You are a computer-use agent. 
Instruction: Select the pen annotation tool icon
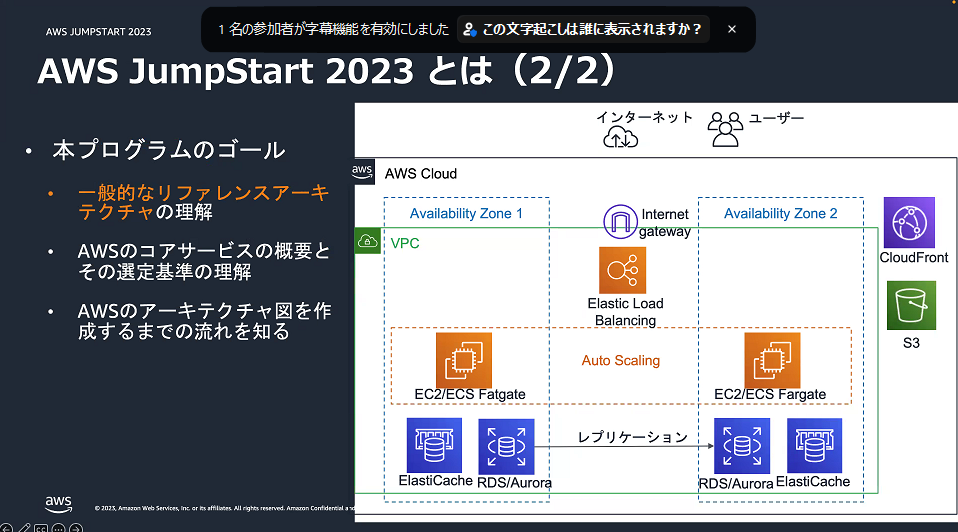click(x=24, y=528)
